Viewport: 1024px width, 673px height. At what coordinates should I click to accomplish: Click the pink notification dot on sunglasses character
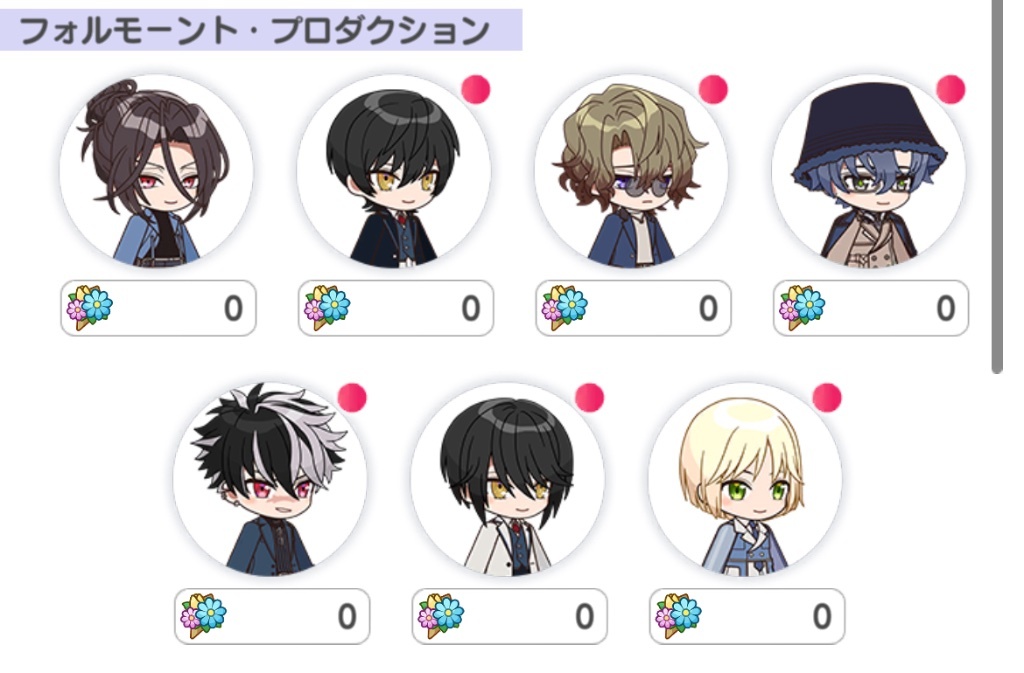[x=713, y=89]
